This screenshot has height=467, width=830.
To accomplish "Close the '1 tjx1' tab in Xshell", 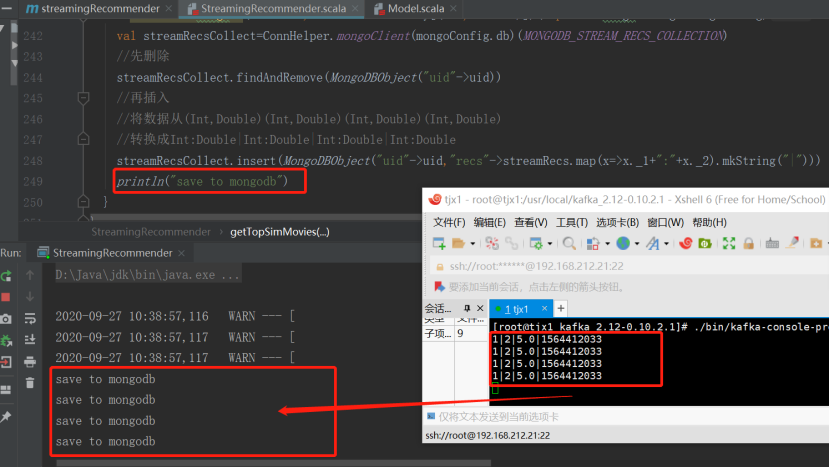I will (544, 308).
